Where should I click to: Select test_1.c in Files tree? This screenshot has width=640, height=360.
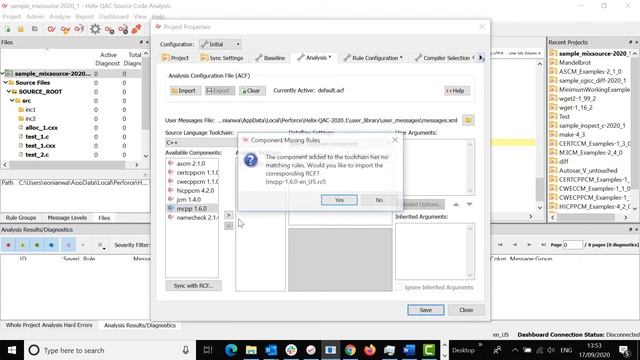pyautogui.click(x=37, y=136)
